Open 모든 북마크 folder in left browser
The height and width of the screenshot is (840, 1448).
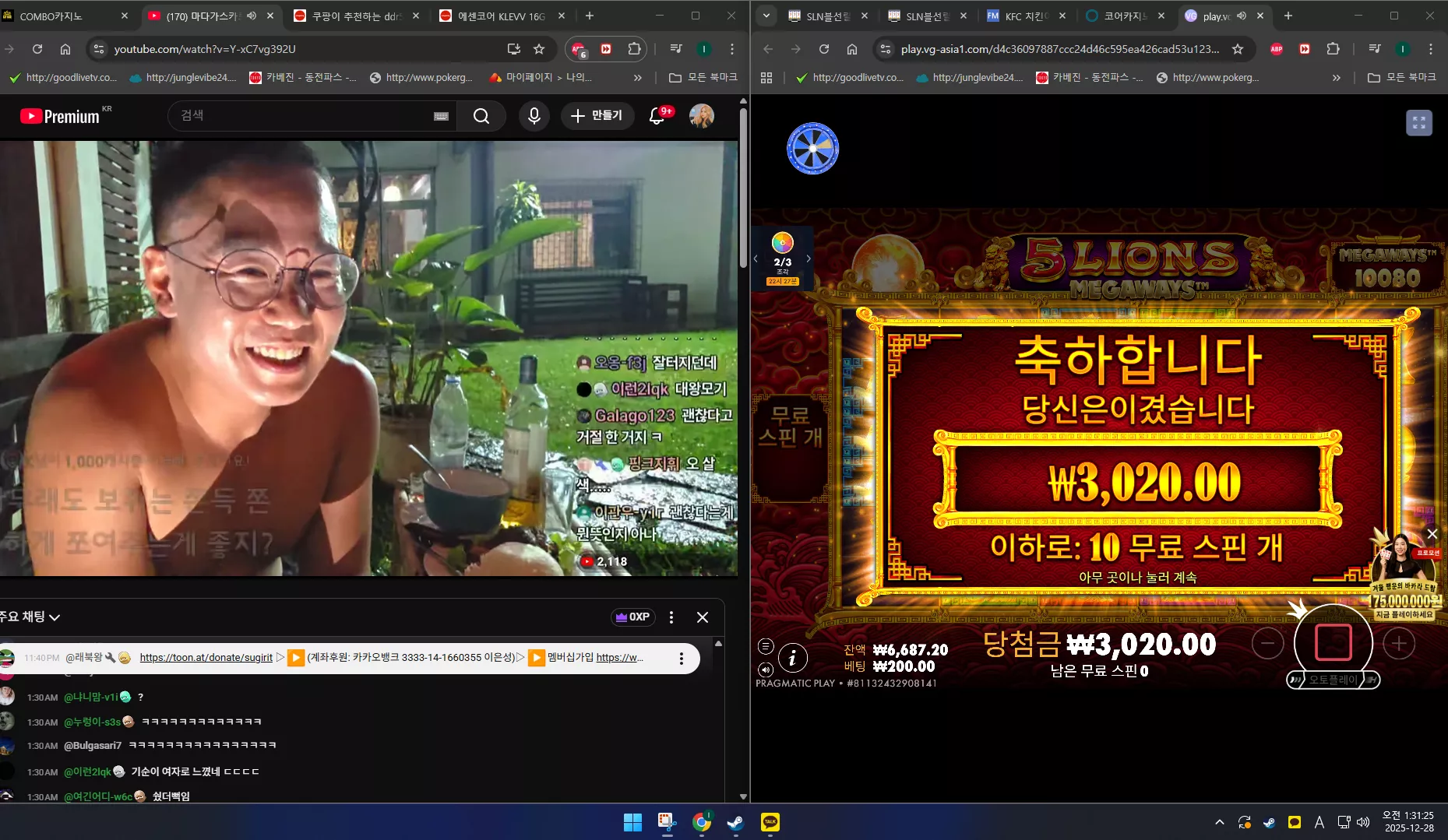[x=703, y=78]
